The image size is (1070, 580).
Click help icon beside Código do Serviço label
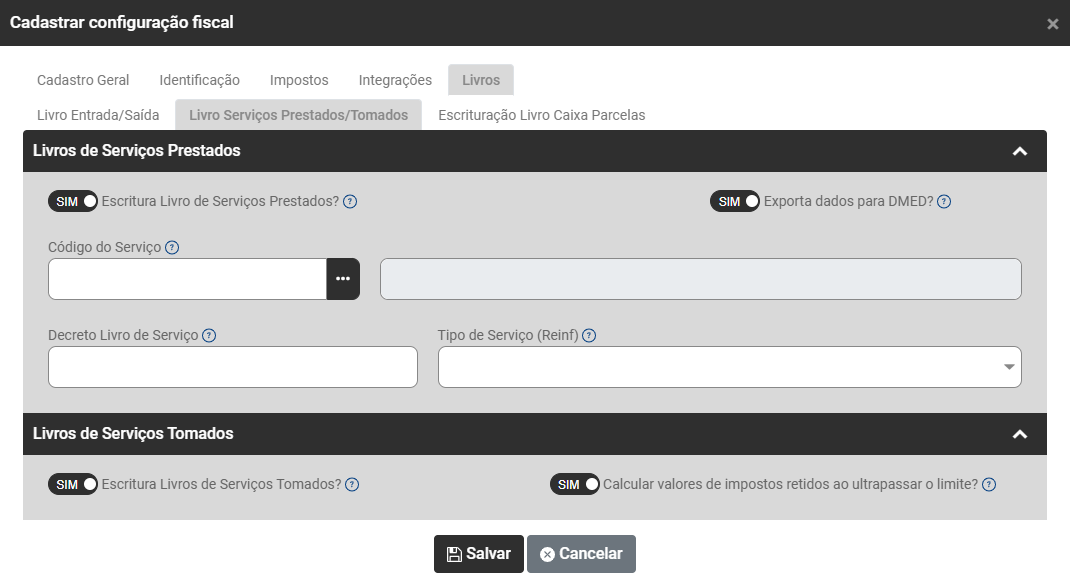(172, 247)
